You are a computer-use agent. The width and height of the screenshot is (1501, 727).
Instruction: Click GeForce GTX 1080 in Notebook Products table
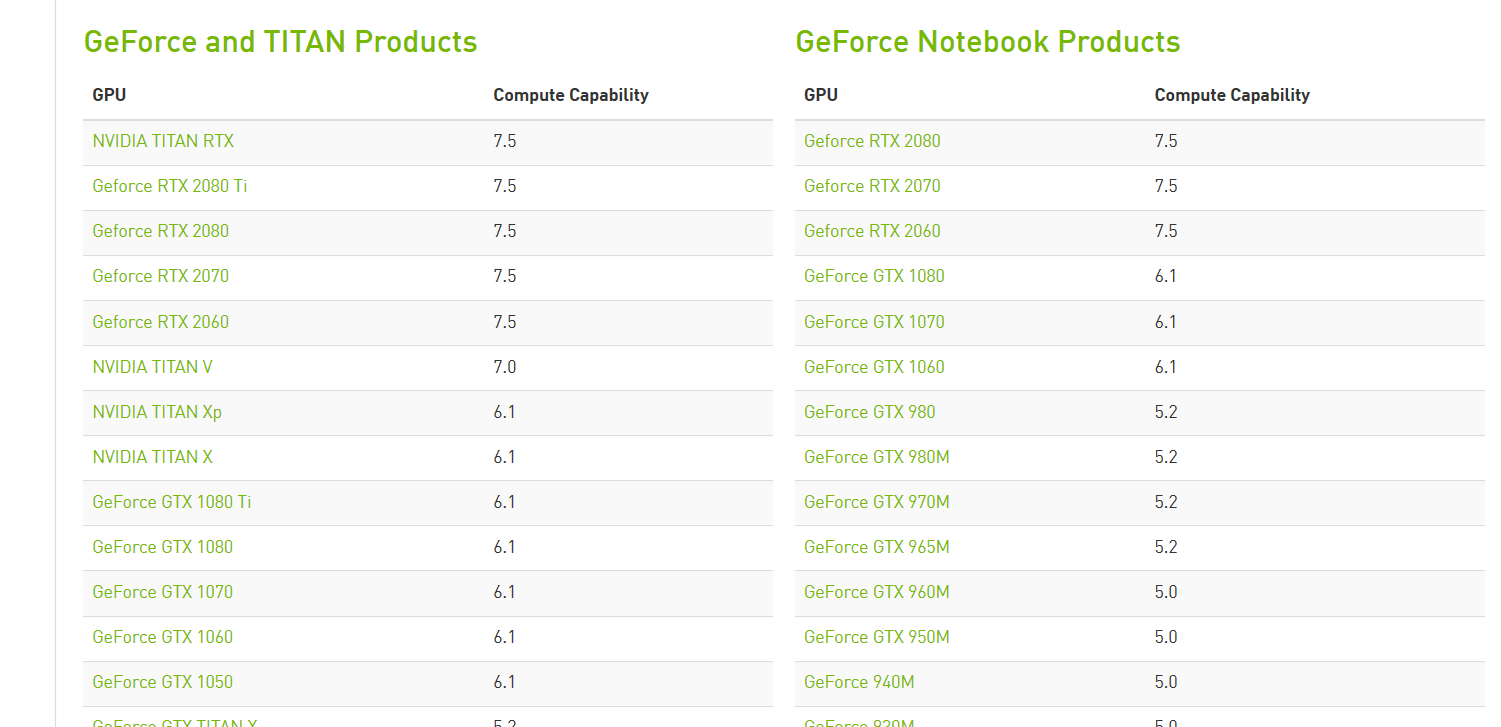tap(874, 276)
